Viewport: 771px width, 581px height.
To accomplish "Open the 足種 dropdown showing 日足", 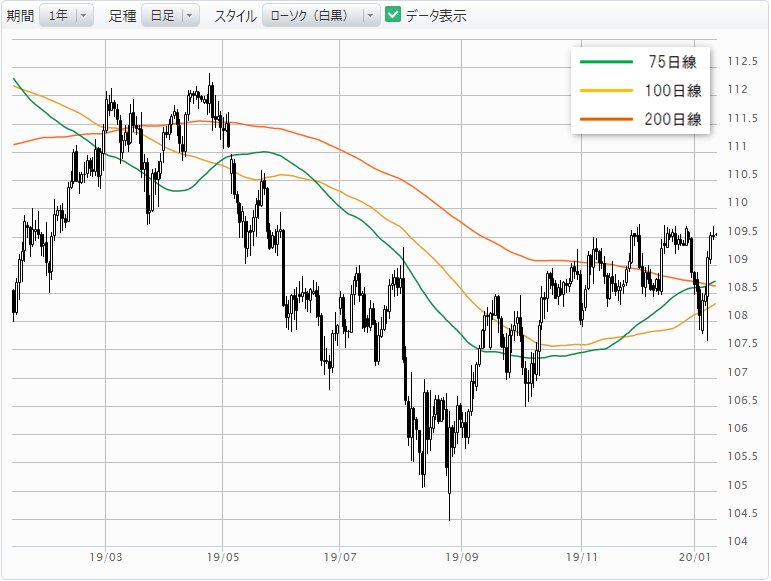I will coord(171,16).
